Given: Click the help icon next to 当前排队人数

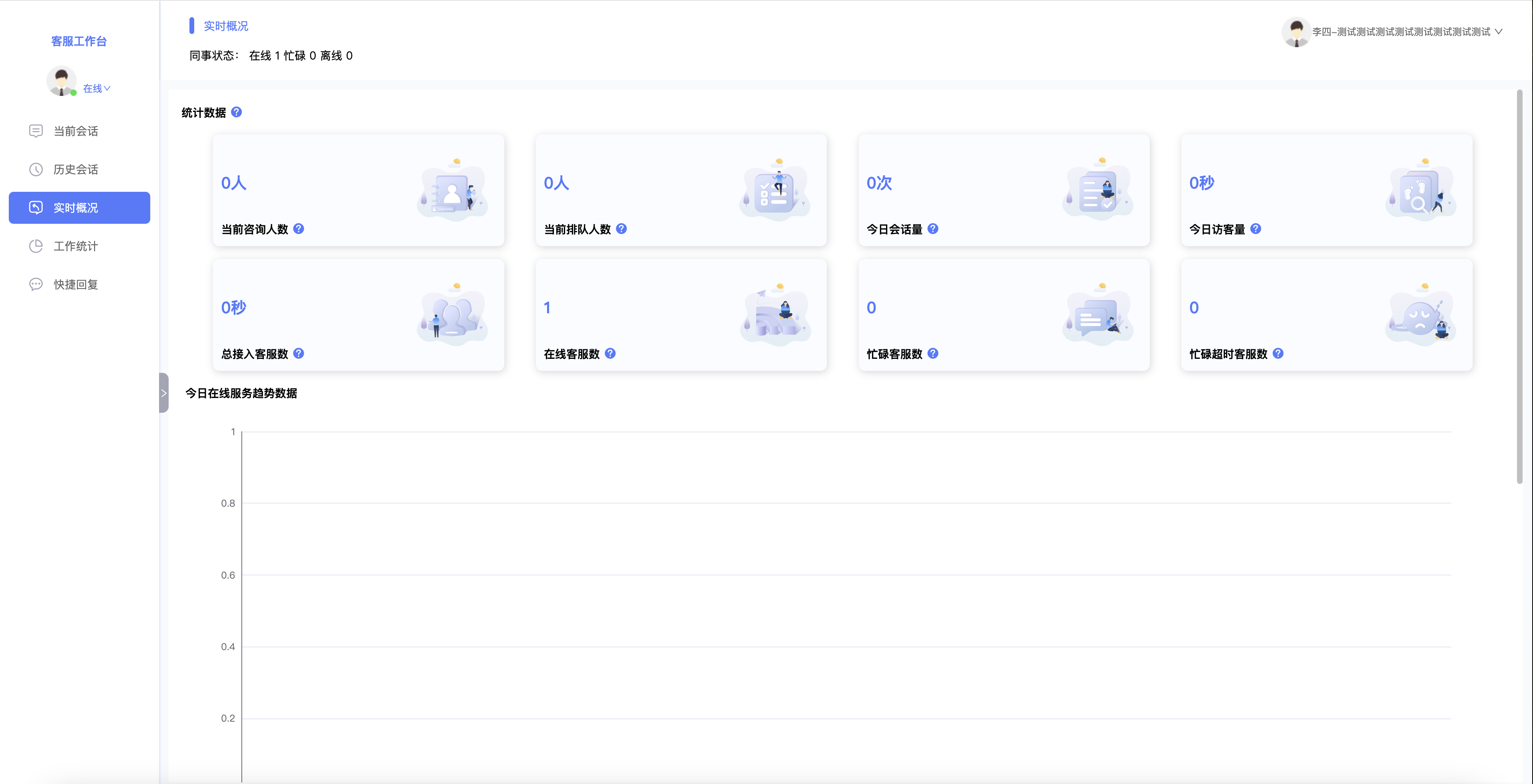Looking at the screenshot, I should 621,229.
